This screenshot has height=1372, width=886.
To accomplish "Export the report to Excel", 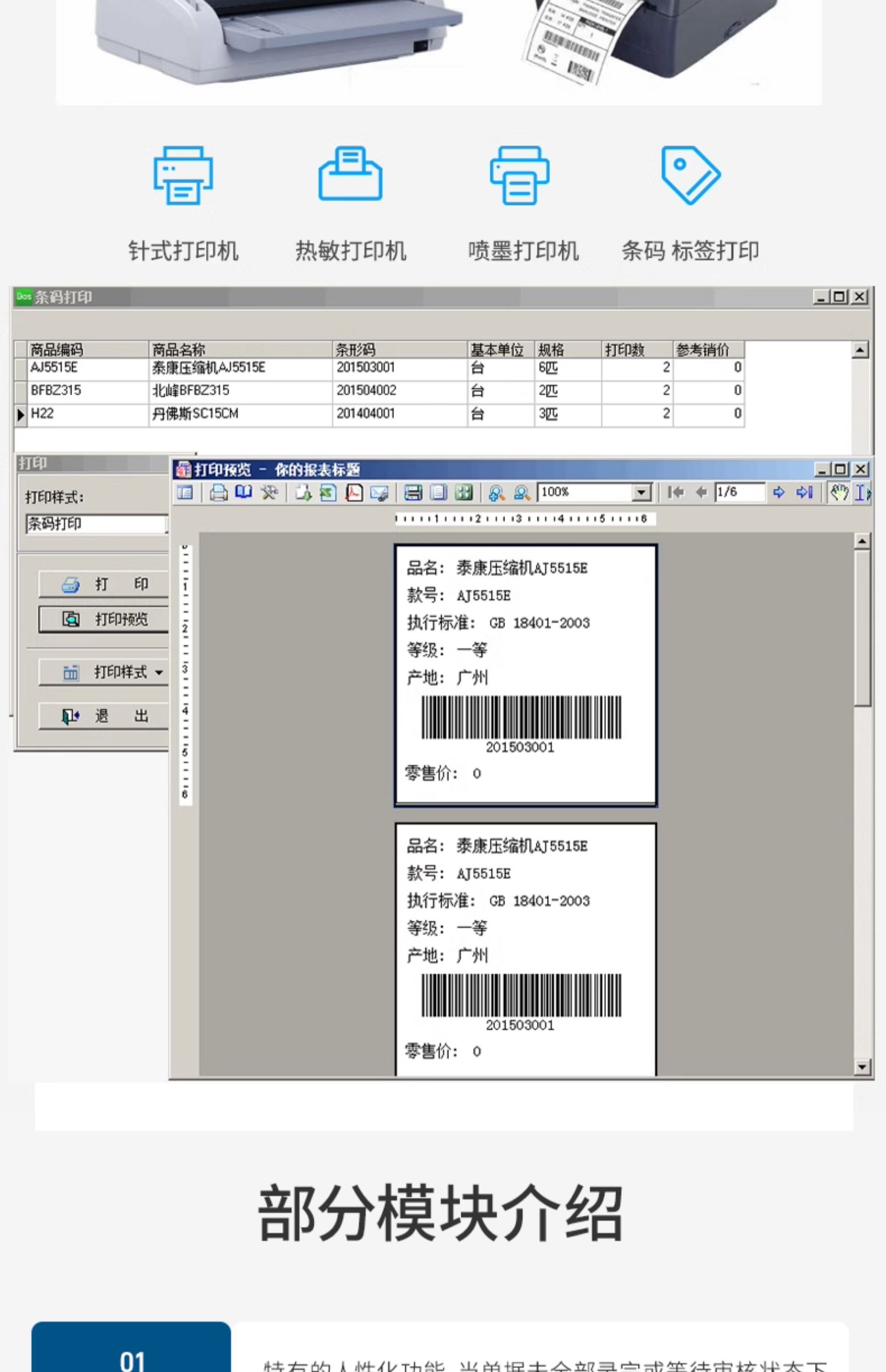I will click(x=328, y=492).
